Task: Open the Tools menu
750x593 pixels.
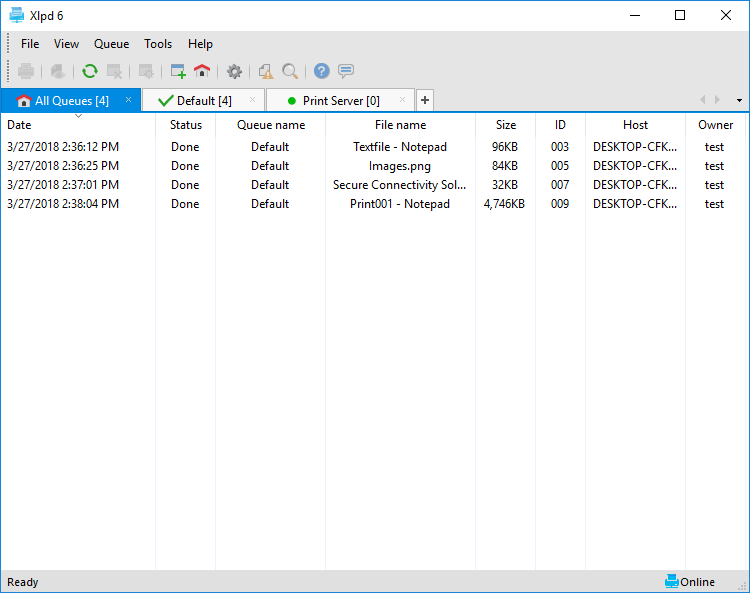Action: 158,44
